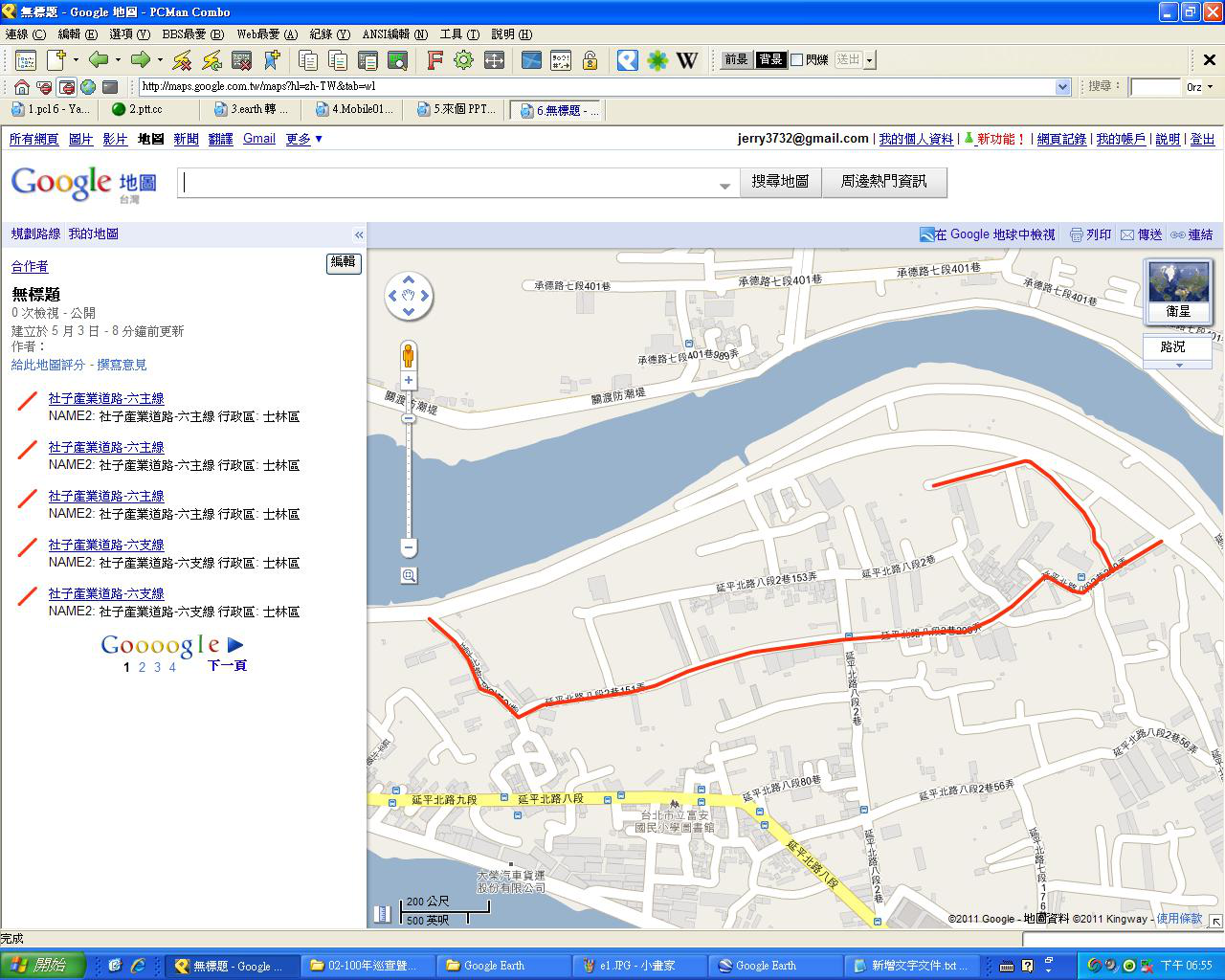Go back with the green left arrow

(98, 60)
